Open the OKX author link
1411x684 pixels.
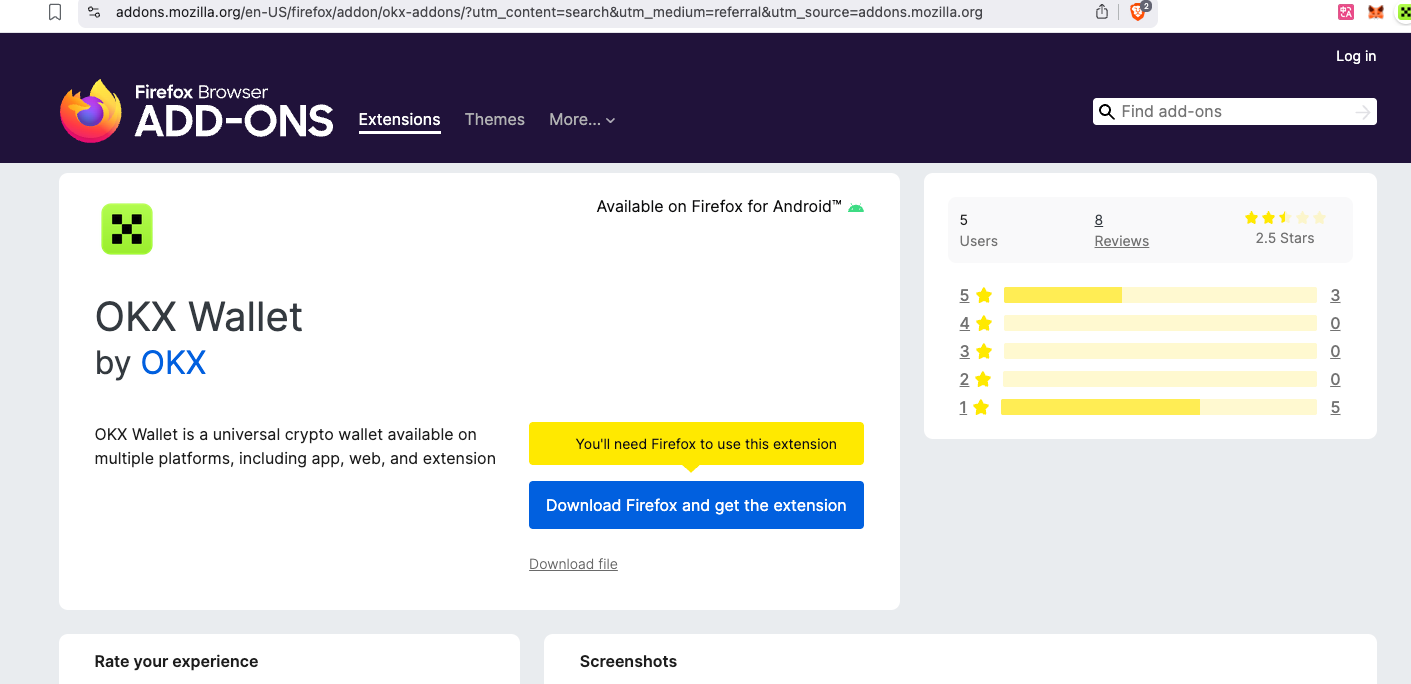(x=173, y=362)
